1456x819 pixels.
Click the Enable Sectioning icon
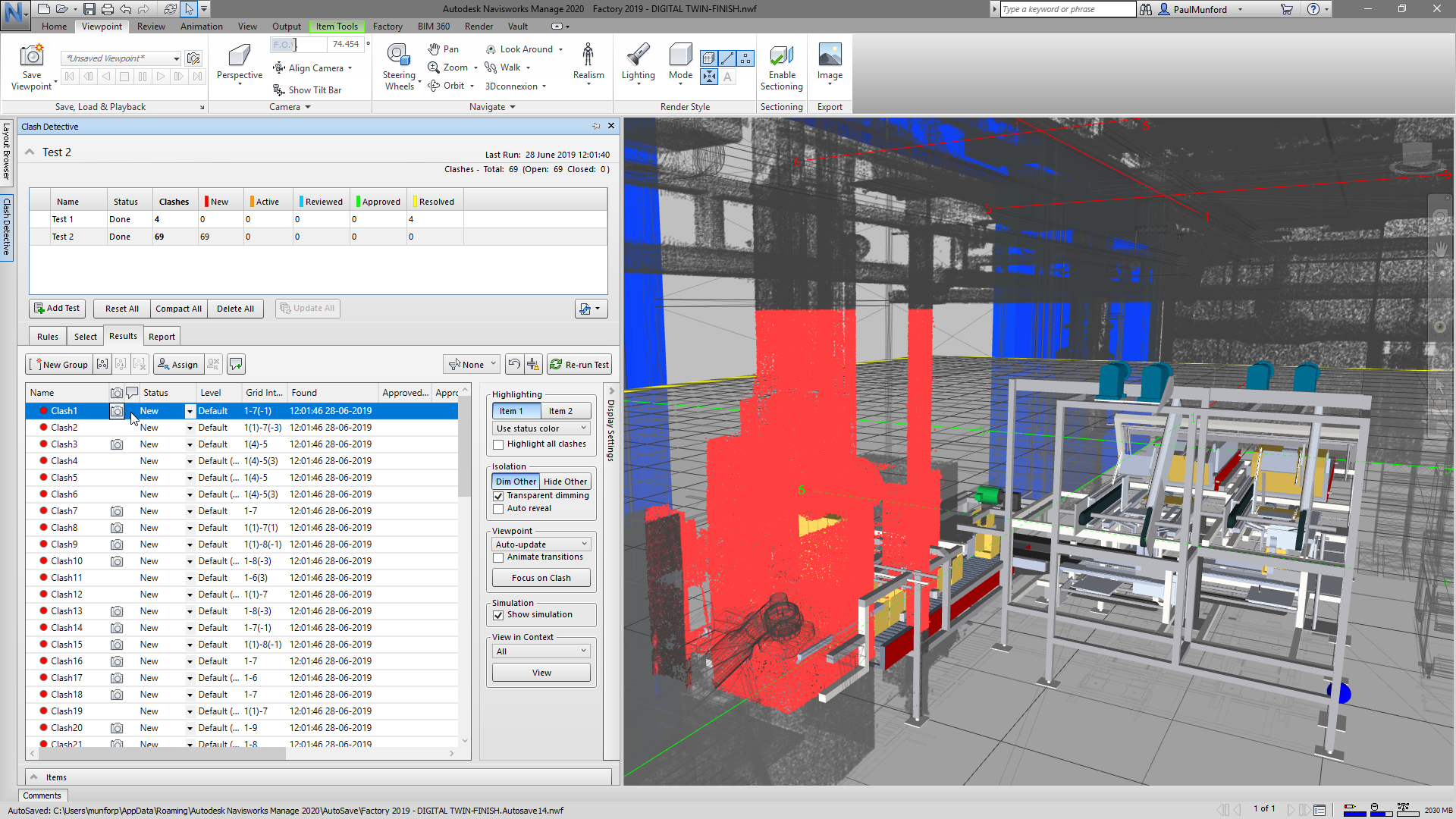pyautogui.click(x=781, y=56)
